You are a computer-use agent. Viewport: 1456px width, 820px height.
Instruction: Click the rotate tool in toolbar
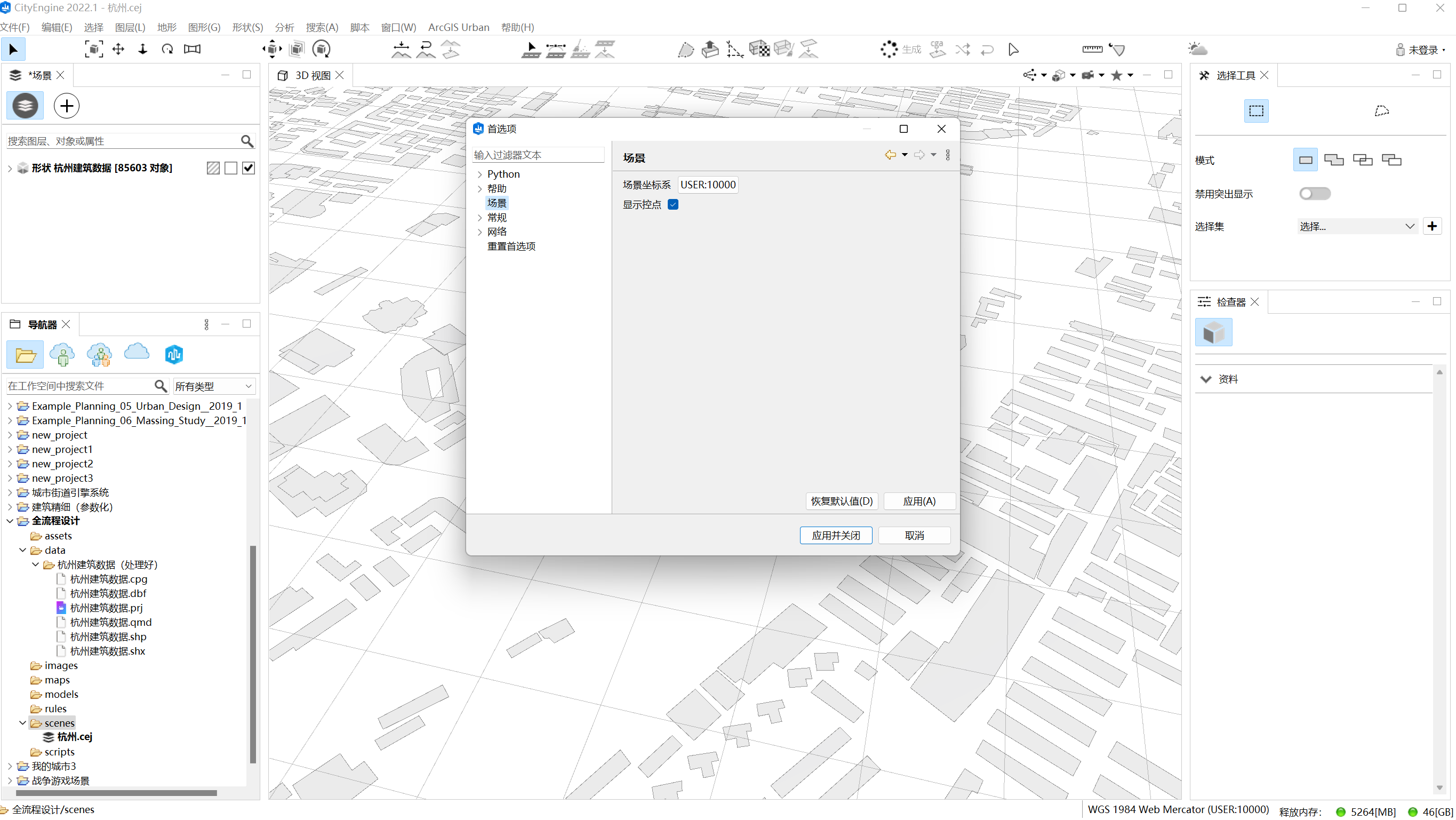[167, 49]
